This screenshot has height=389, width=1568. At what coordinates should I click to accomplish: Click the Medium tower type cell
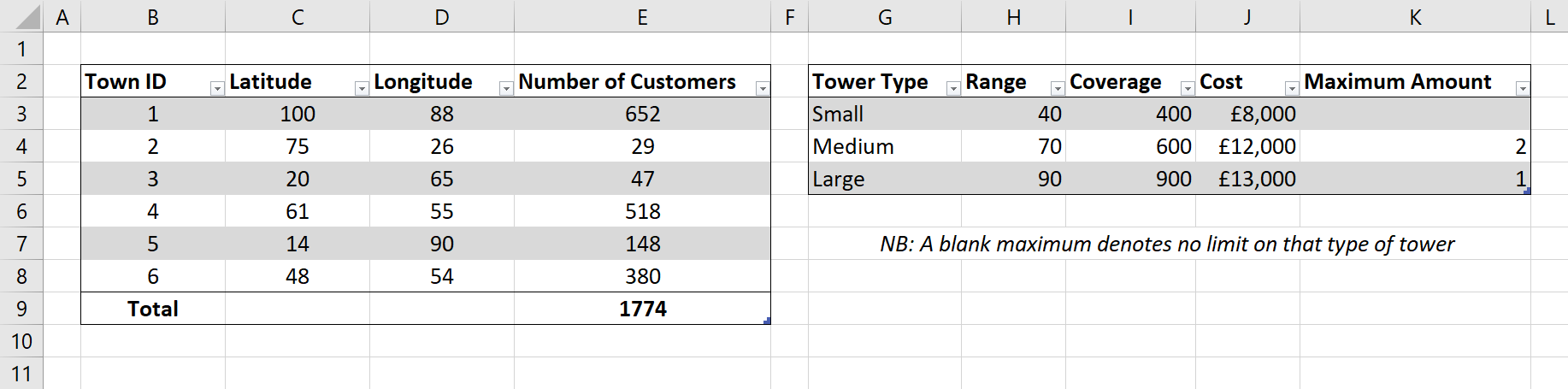coord(885,146)
